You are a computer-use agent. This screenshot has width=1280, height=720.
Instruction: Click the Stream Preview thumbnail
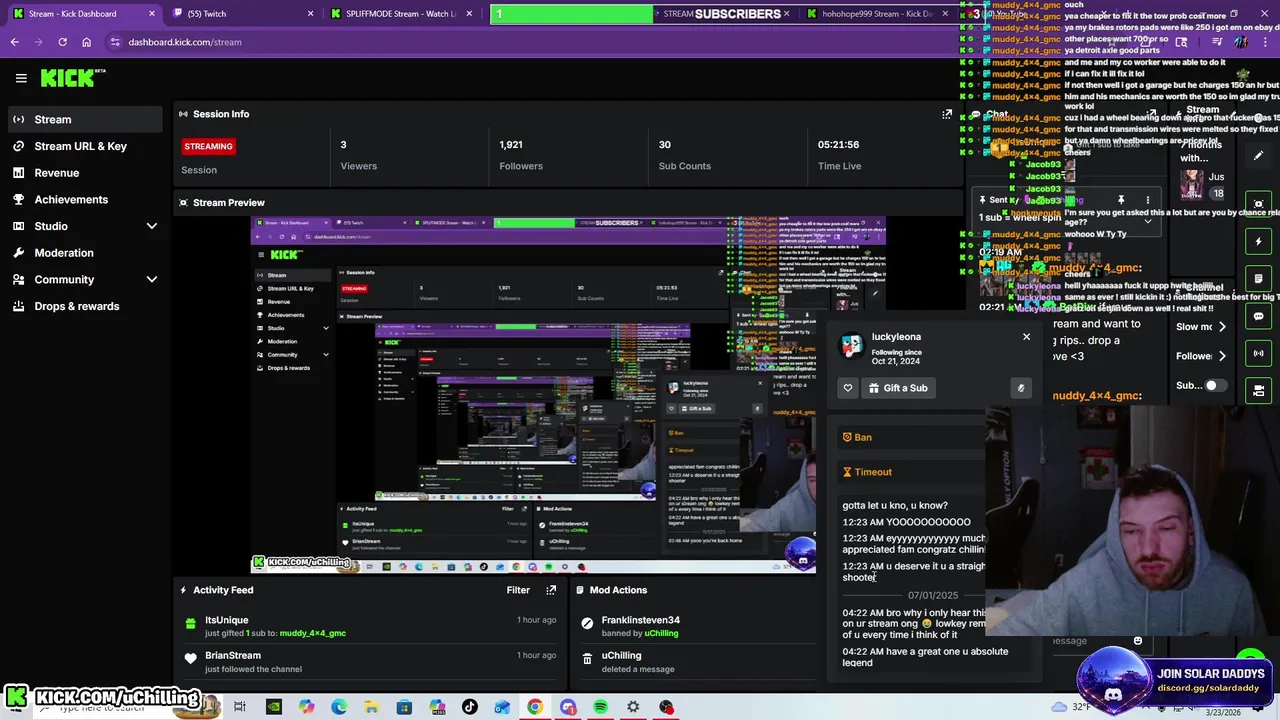coord(568,395)
